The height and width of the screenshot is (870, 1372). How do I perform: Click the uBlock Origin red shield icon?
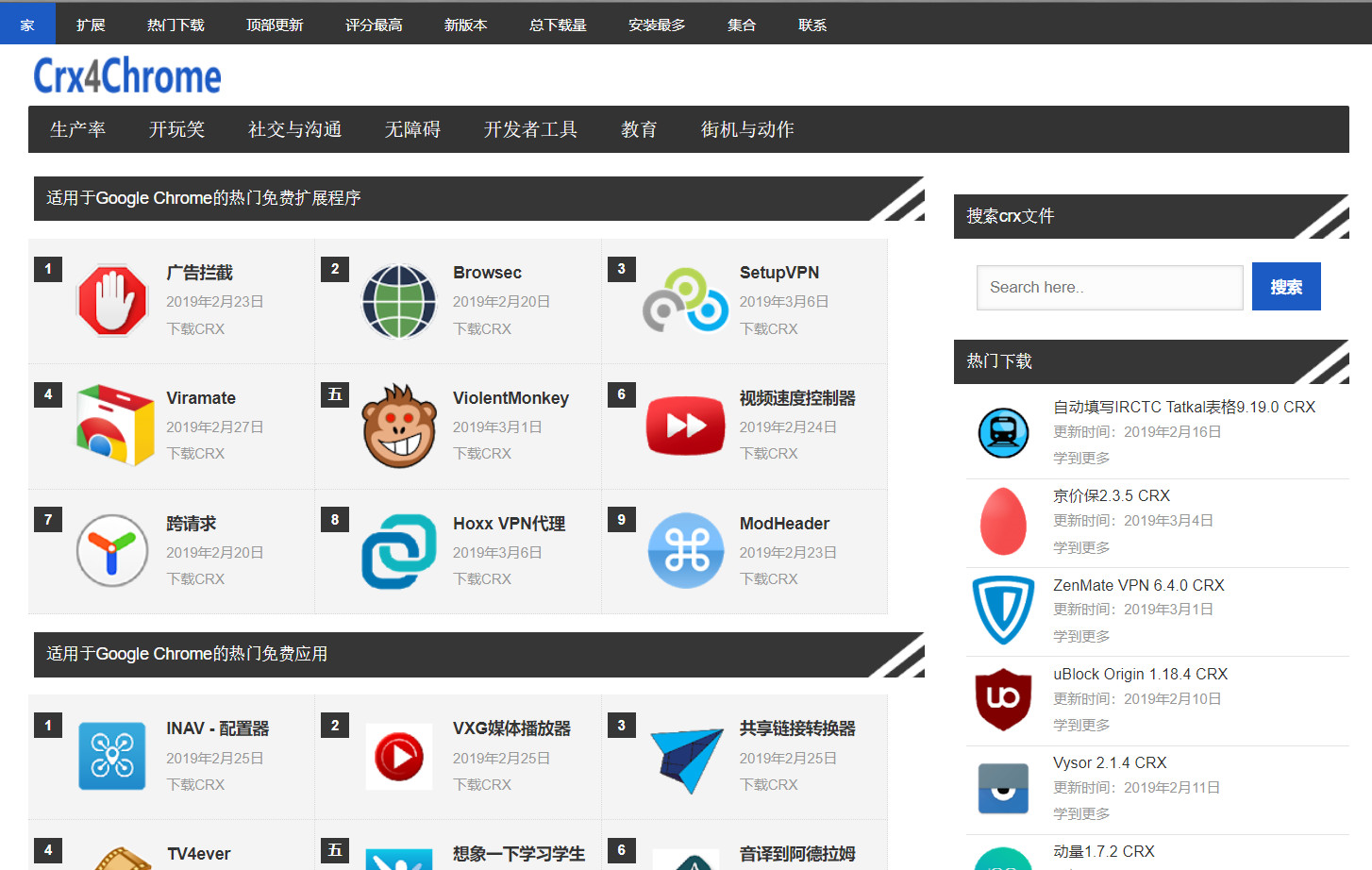coord(1003,699)
